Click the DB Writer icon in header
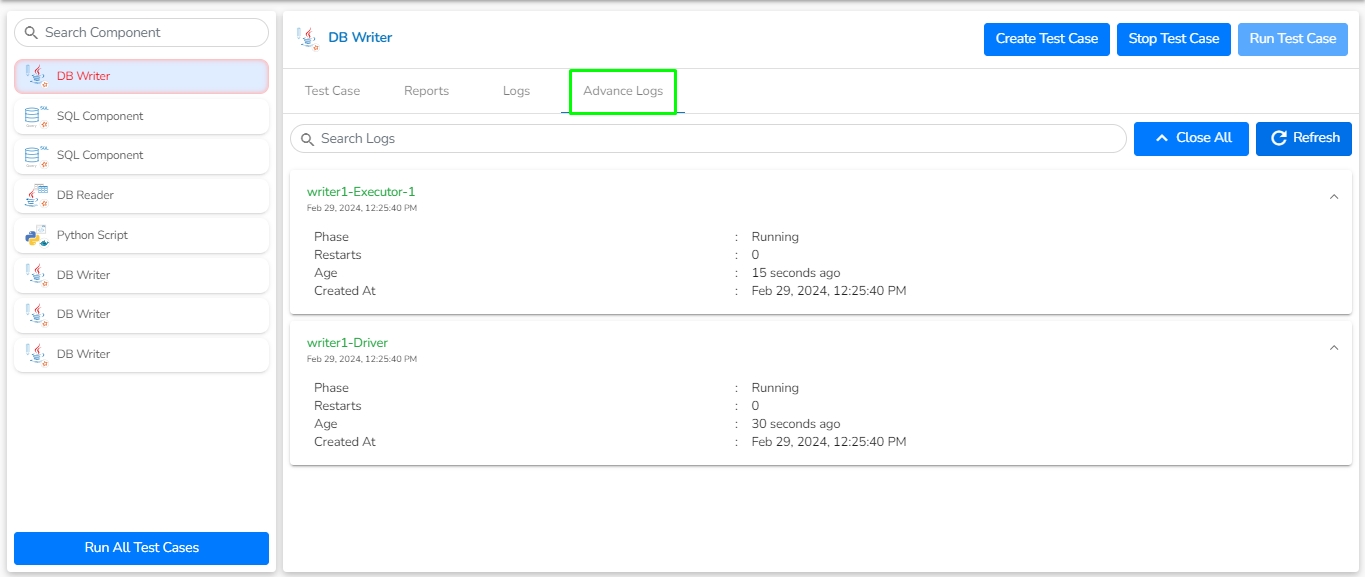This screenshot has height=577, width=1365. pos(308,39)
